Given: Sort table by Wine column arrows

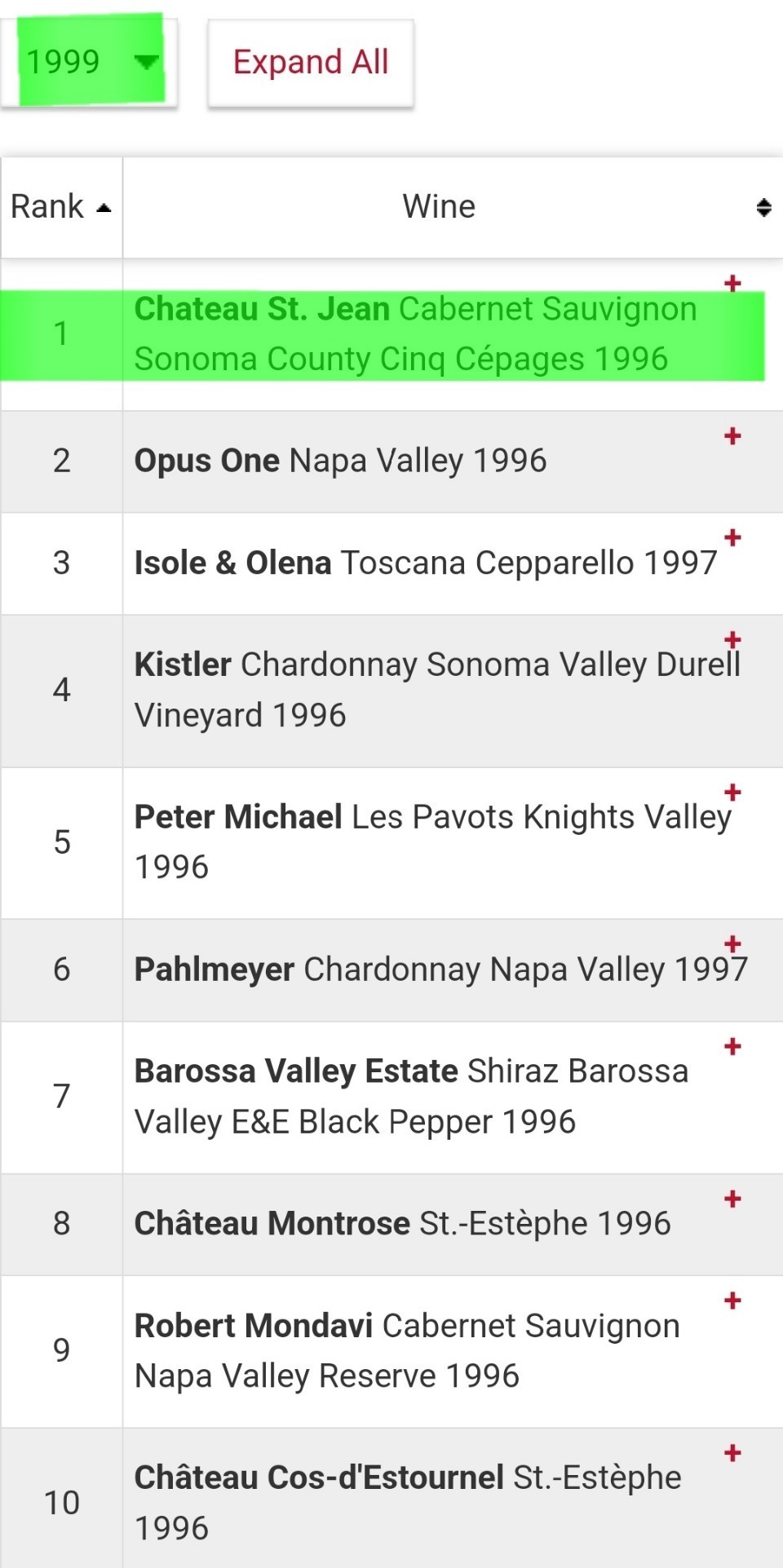Looking at the screenshot, I should pyautogui.click(x=763, y=207).
